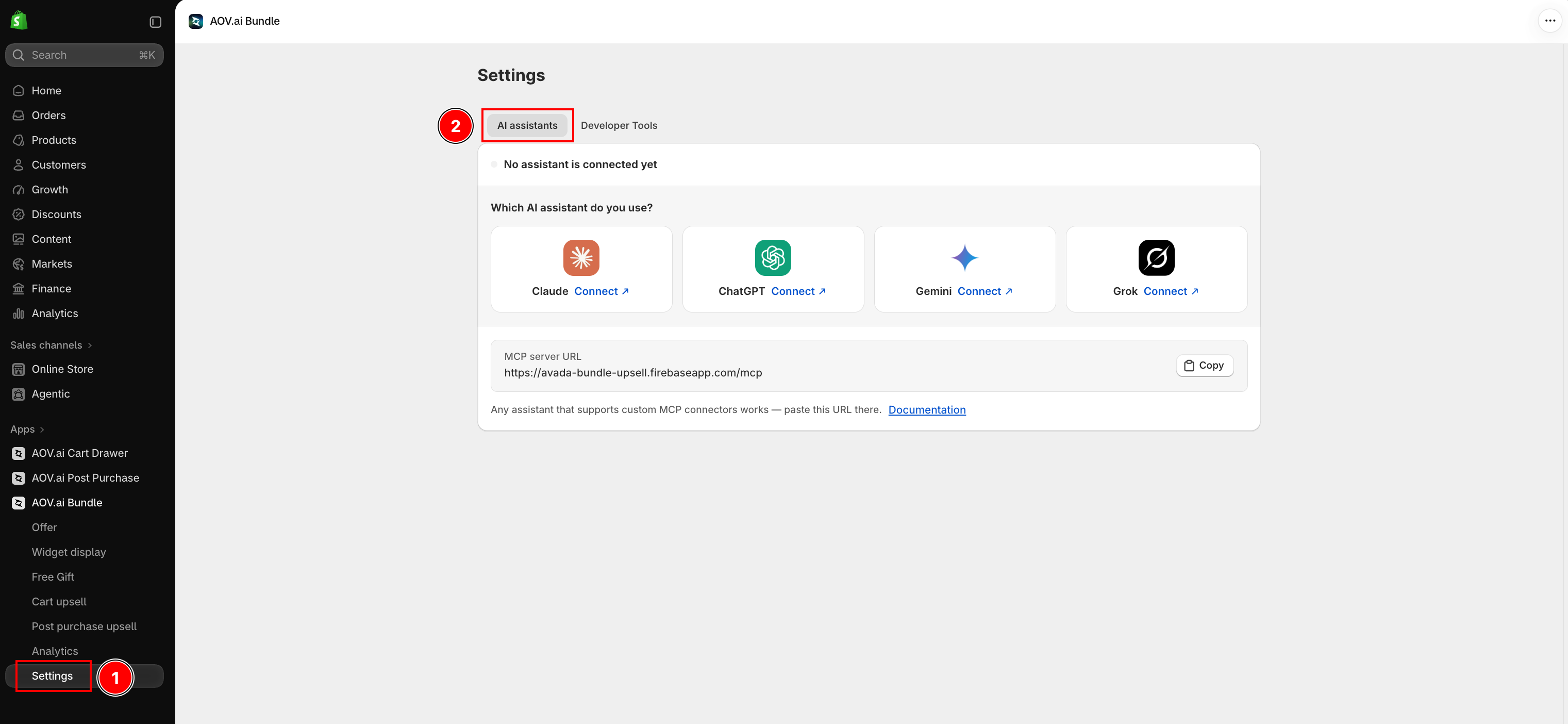Click the Content image icon

(19, 239)
